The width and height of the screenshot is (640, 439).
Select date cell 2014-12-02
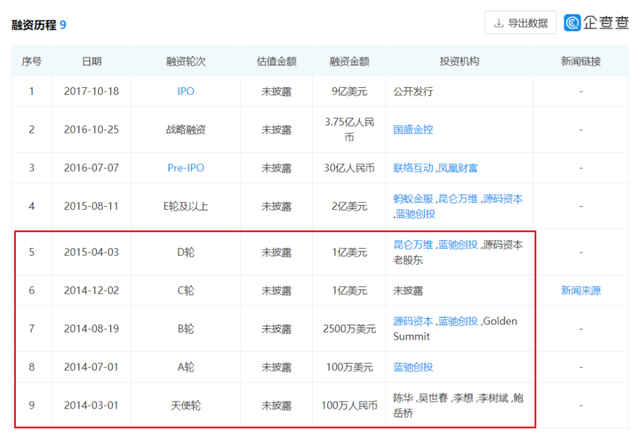click(x=91, y=290)
